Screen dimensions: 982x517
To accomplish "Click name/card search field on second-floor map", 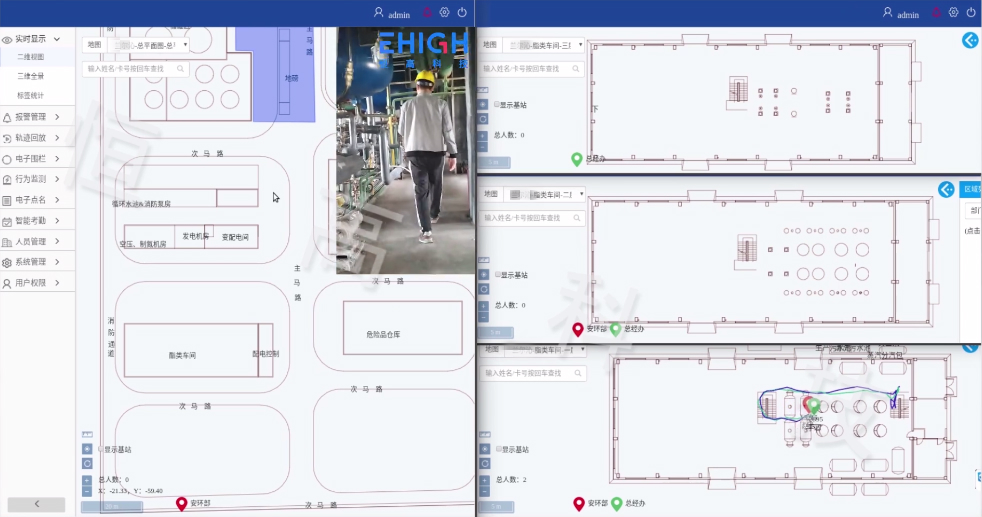I will coord(533,218).
